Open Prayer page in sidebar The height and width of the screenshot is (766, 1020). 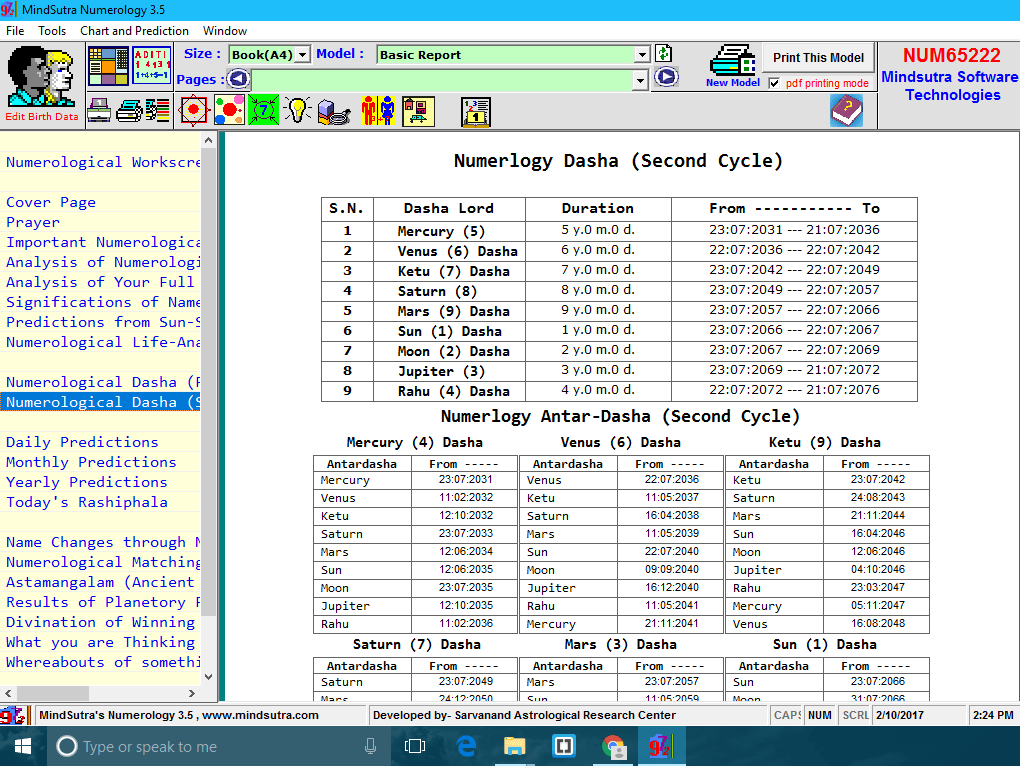pyautogui.click(x=33, y=222)
